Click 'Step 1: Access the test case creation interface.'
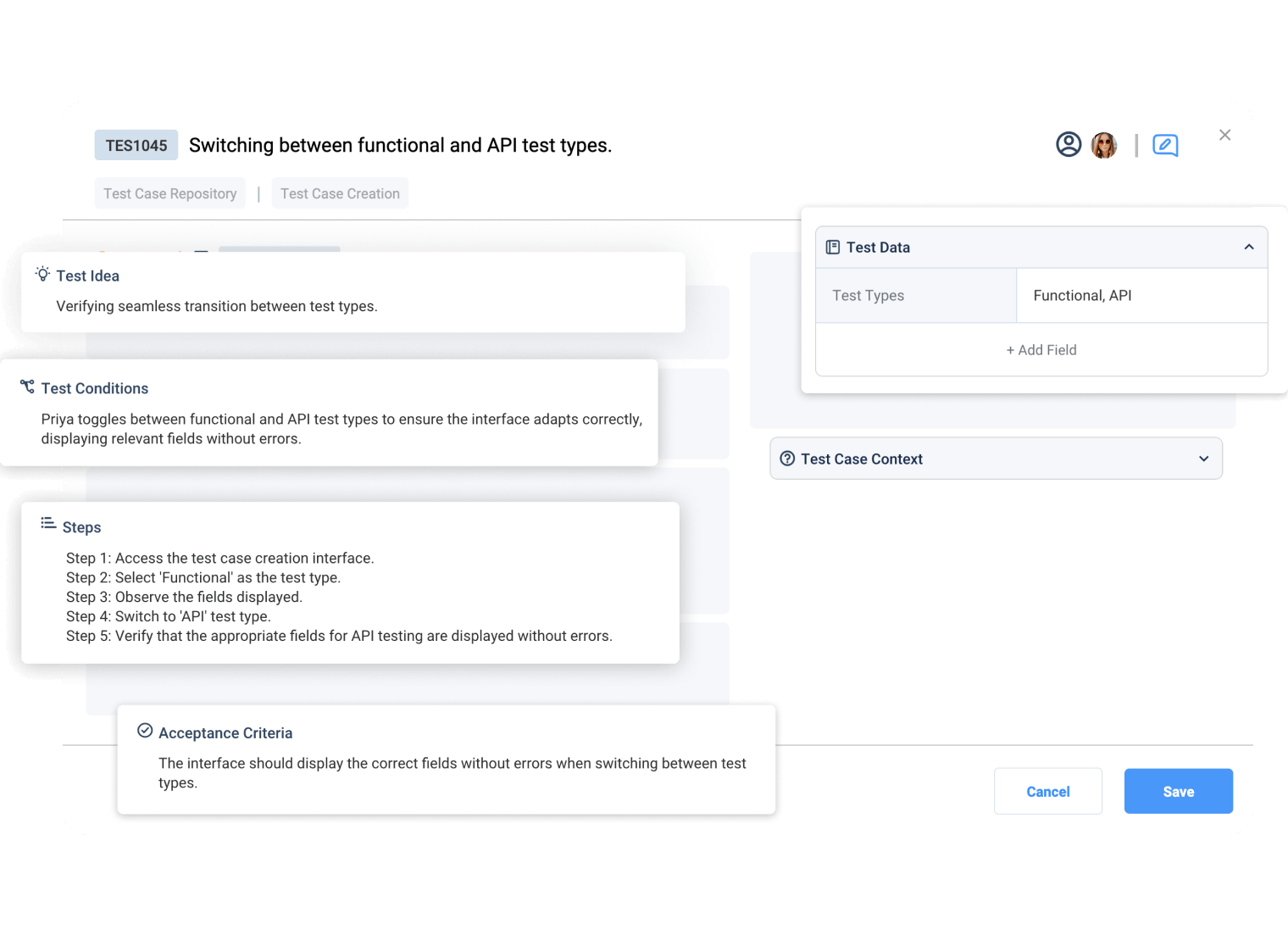This screenshot has width=1288, height=935. (220, 558)
